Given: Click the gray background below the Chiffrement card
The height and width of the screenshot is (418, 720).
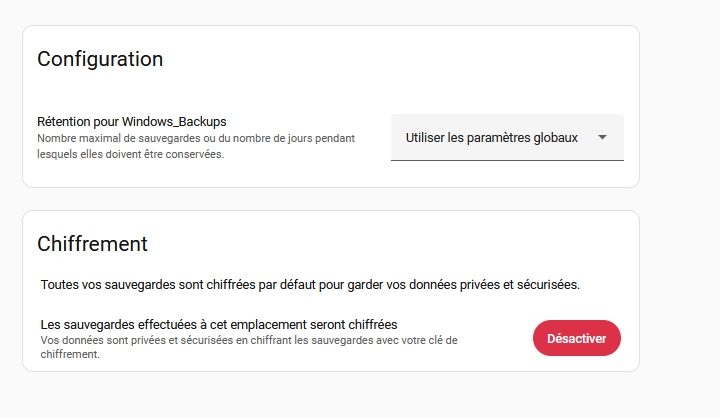Looking at the screenshot, I should click(330, 395).
